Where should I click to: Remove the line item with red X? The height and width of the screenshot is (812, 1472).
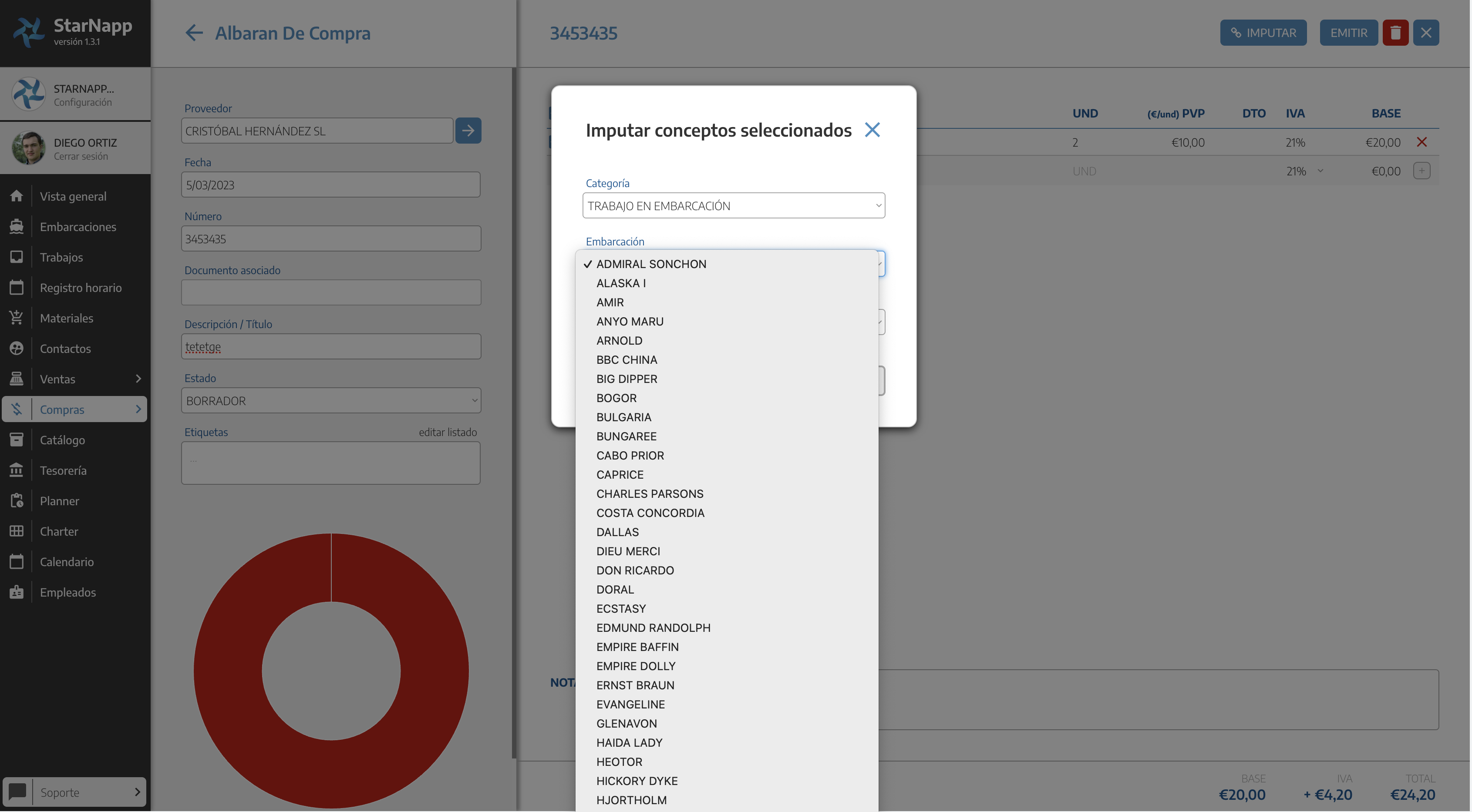(1422, 142)
